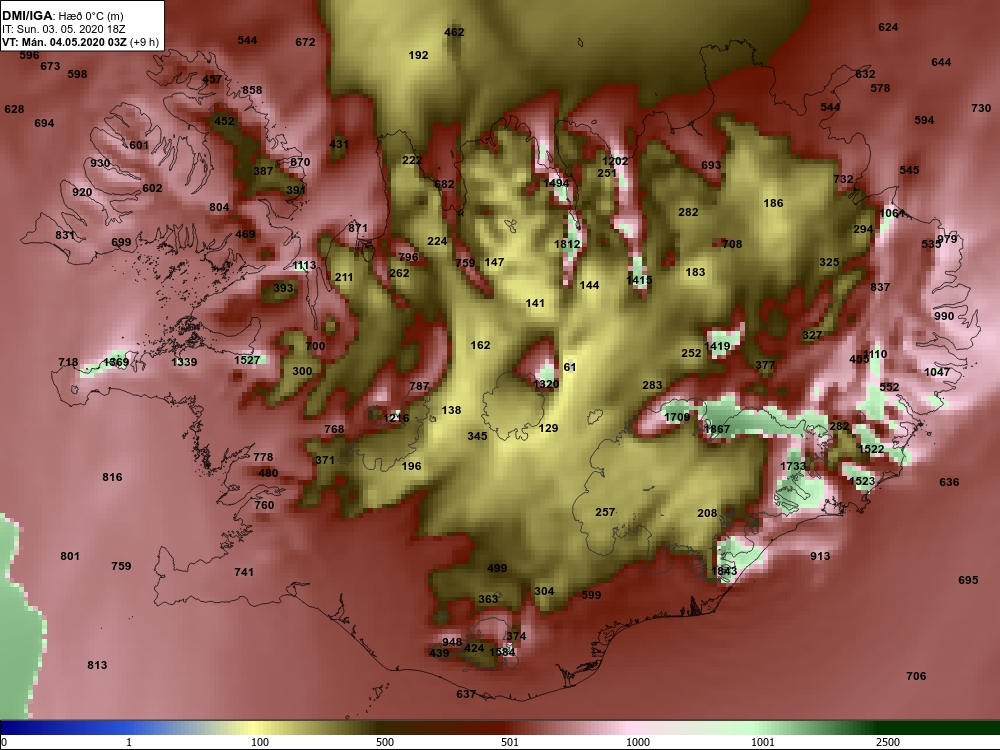Click the 1867 height value
The height and width of the screenshot is (750, 1000).
(x=717, y=429)
